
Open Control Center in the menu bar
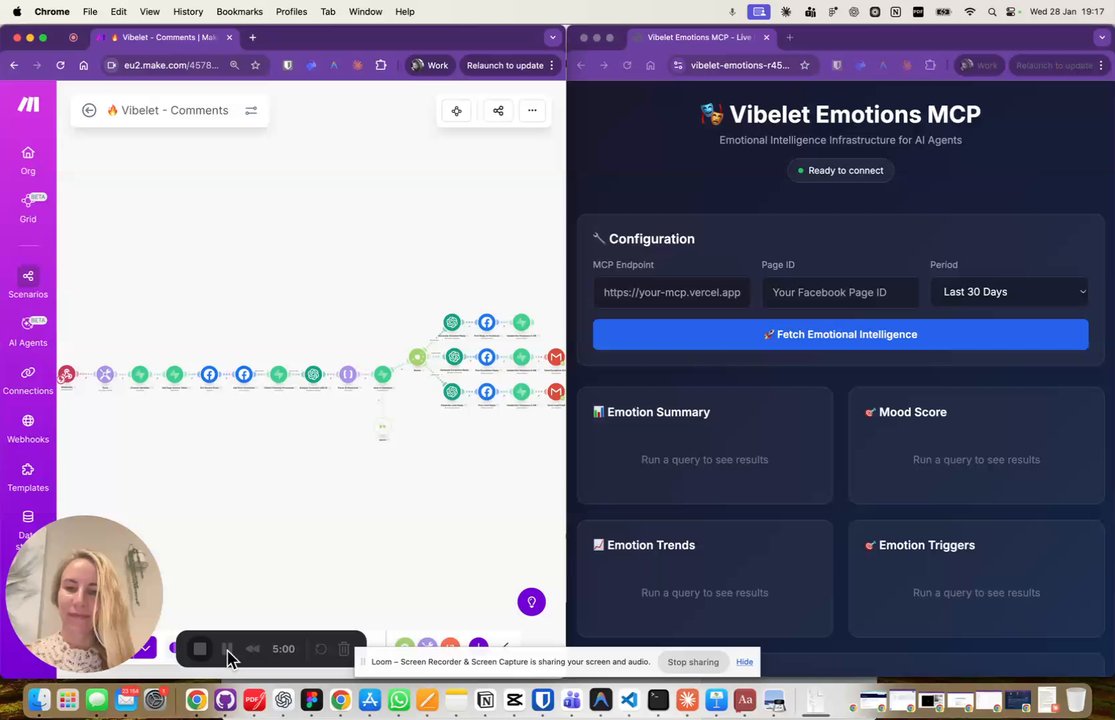pyautogui.click(x=1010, y=11)
